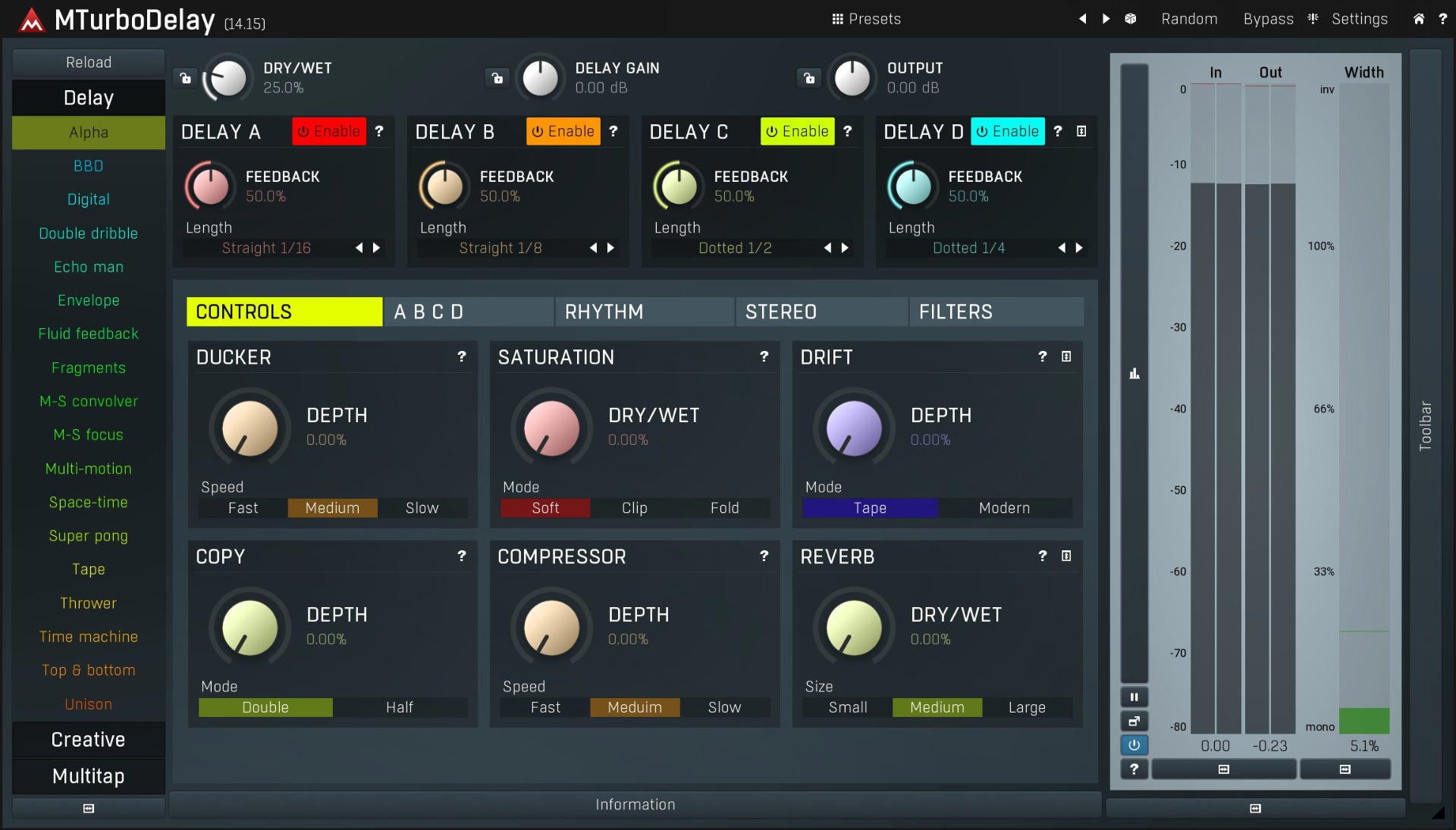The width and height of the screenshot is (1456, 830).
Task: Click the Reload button
Action: coord(89,63)
